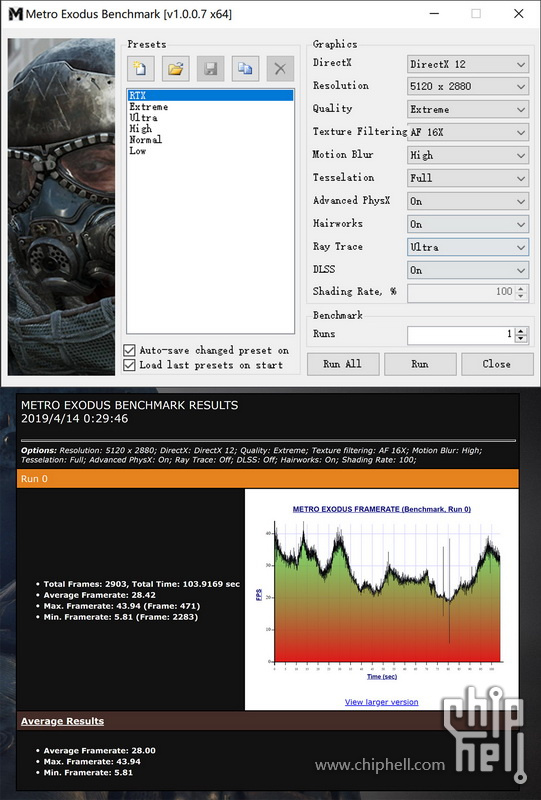Click the Save preset floppy icon

pyautogui.click(x=210, y=68)
